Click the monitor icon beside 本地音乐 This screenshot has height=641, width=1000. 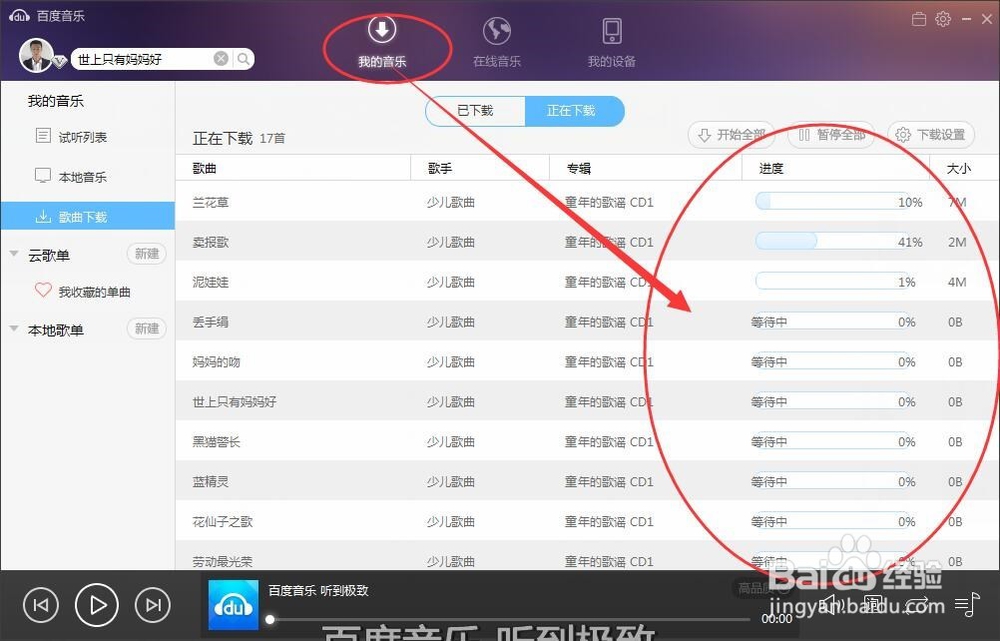pyautogui.click(x=43, y=175)
